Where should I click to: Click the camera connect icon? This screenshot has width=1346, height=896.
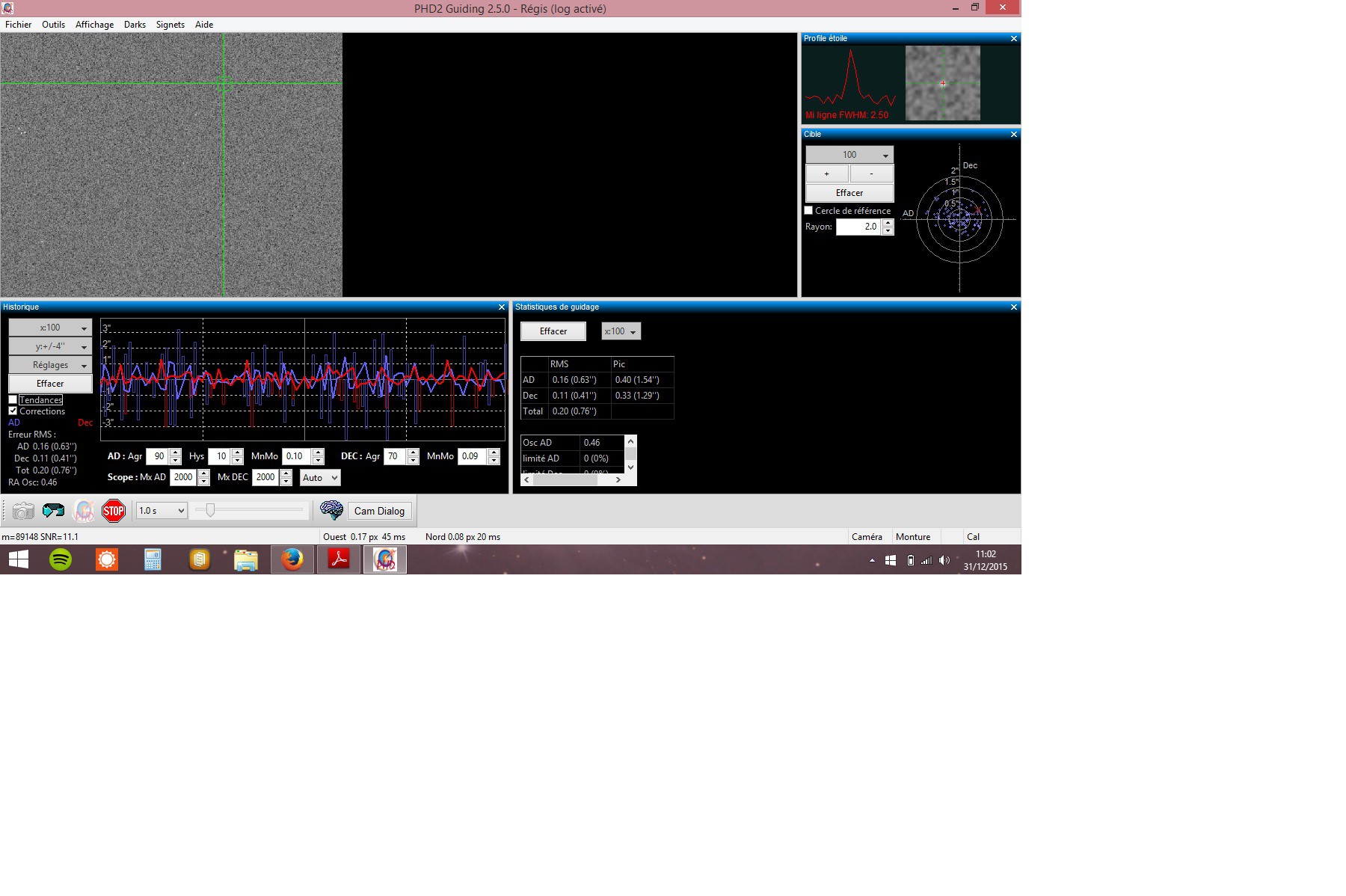click(23, 511)
